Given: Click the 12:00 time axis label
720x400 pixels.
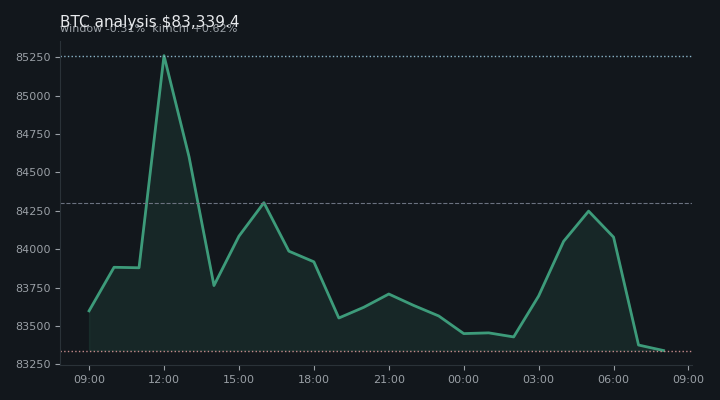Looking at the screenshot, I should tap(164, 379).
